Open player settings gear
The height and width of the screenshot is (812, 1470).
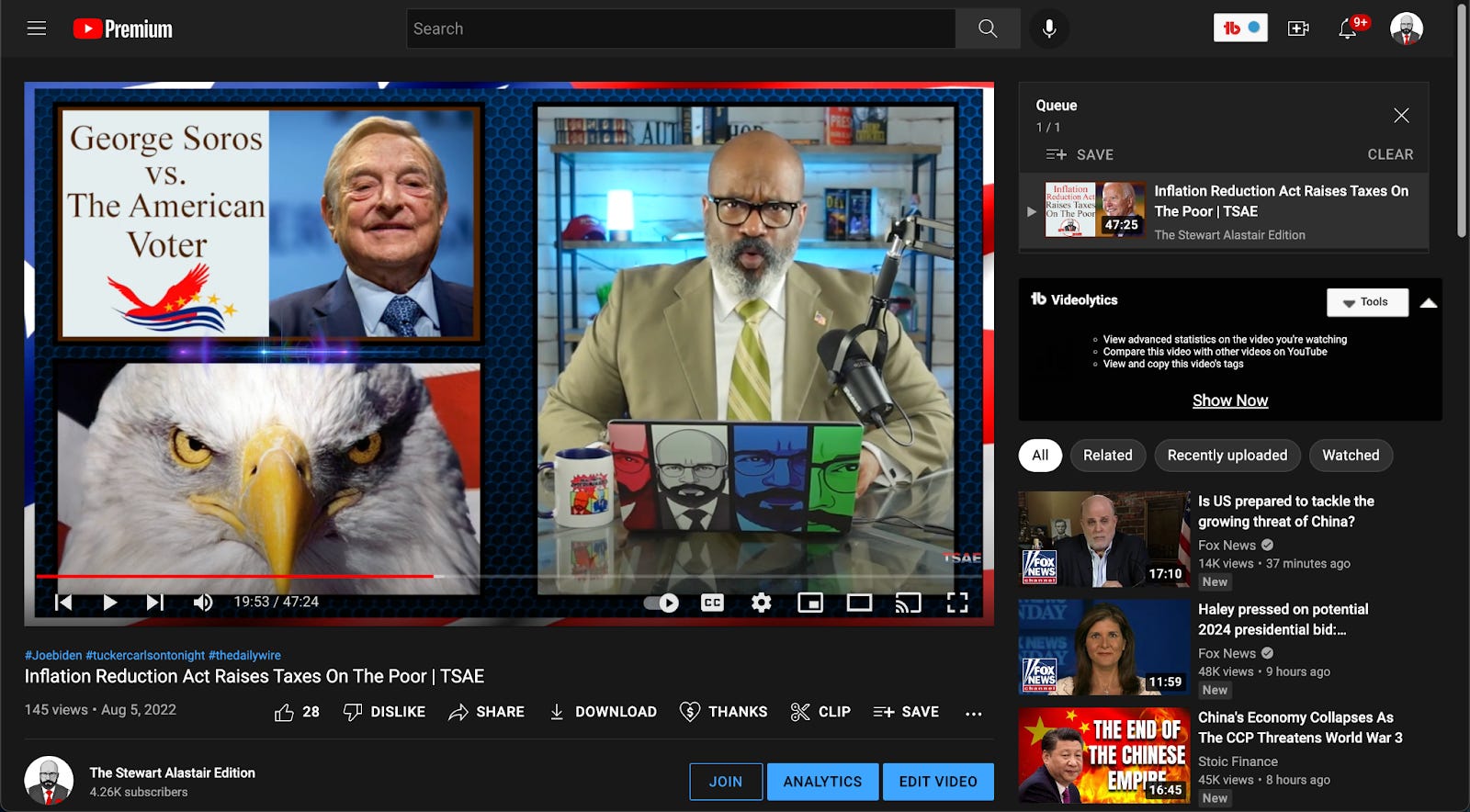(761, 603)
